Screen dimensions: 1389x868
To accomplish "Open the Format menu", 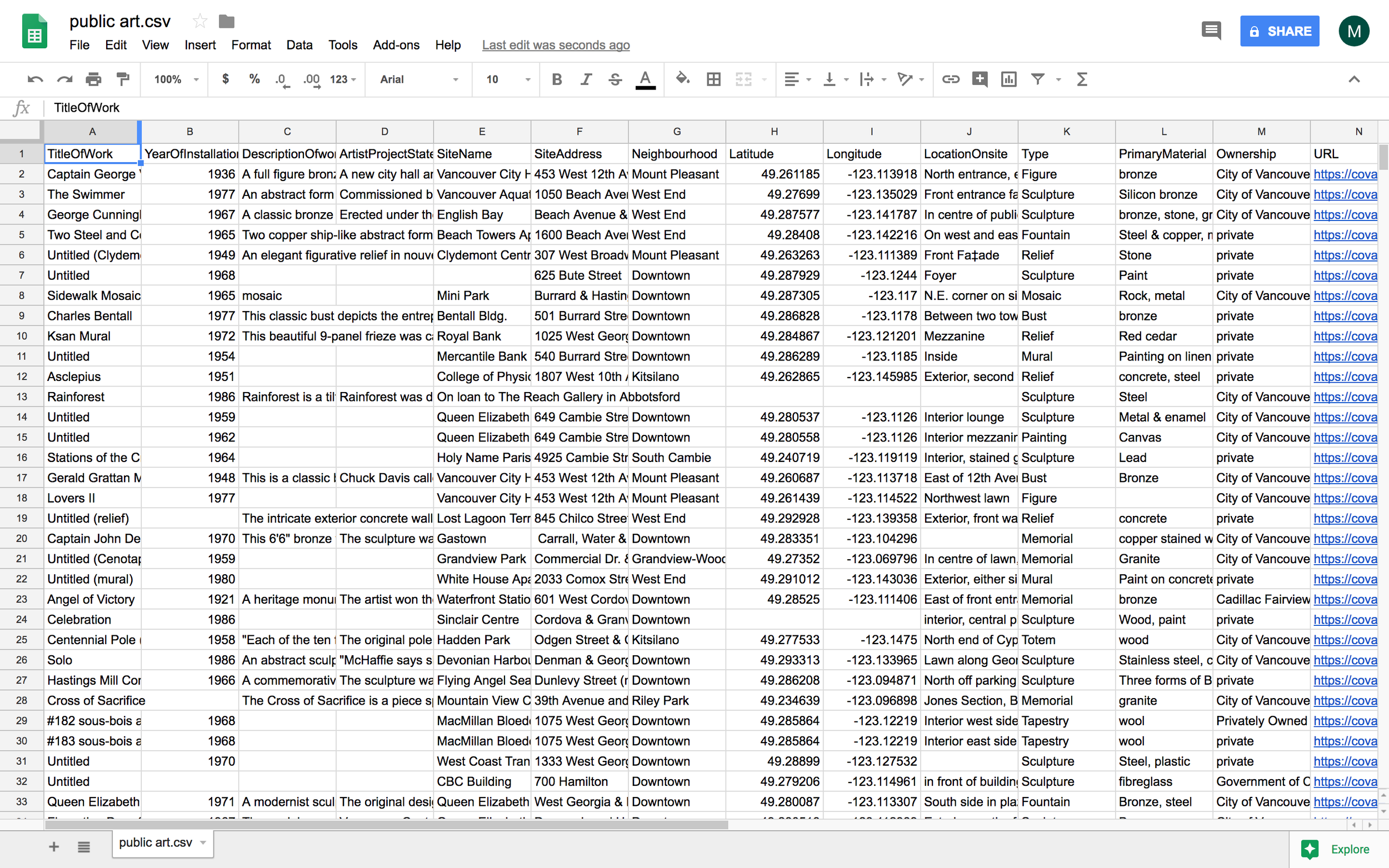I will [251, 45].
